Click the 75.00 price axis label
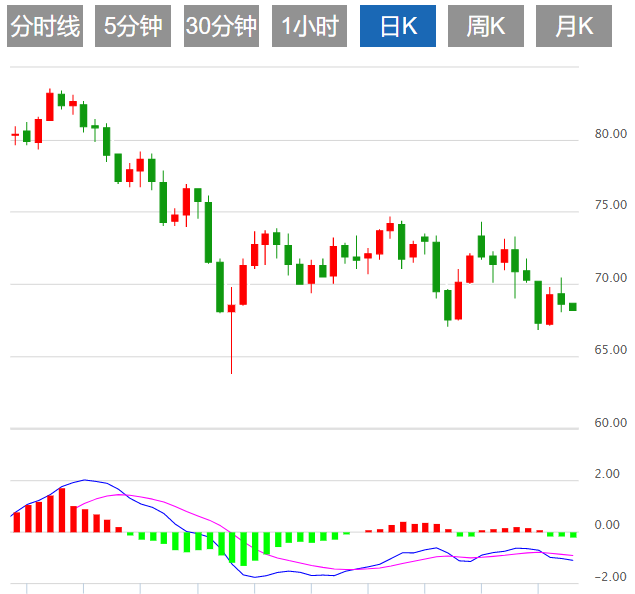 coord(610,205)
